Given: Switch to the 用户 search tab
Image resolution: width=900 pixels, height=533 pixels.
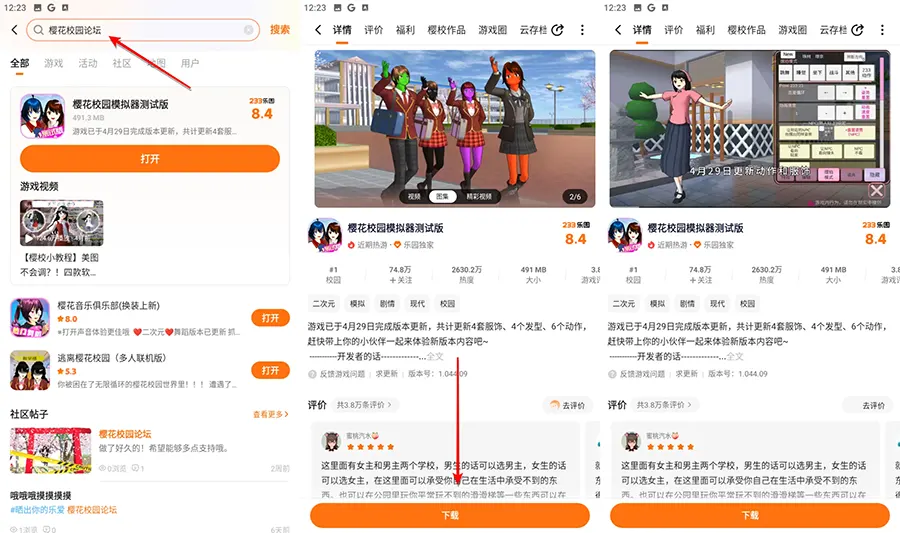Looking at the screenshot, I should [x=190, y=63].
